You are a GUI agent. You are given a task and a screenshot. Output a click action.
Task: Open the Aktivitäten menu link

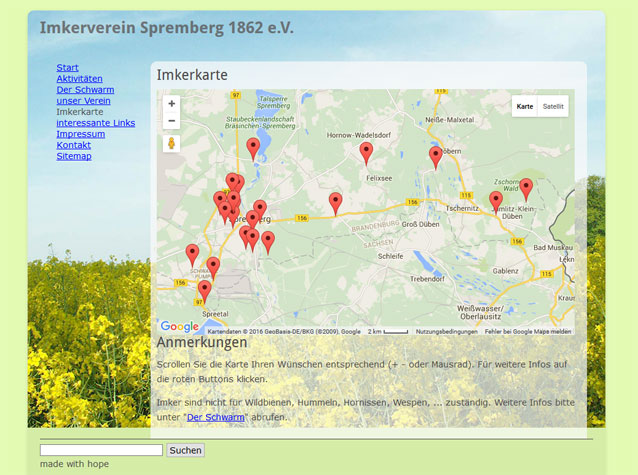tap(79, 79)
